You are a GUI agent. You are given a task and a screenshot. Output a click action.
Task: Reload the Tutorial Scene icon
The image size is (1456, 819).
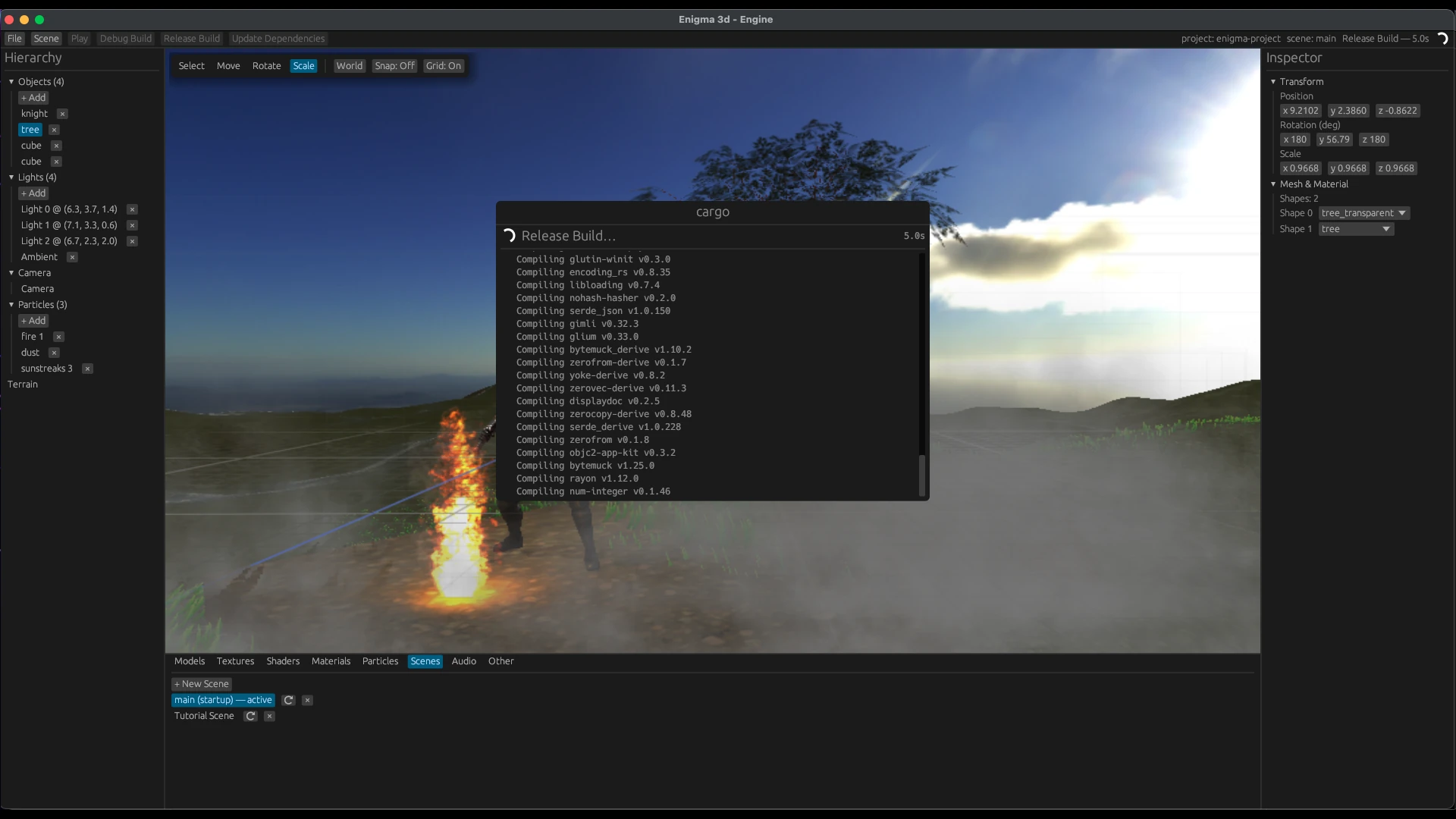click(250, 716)
